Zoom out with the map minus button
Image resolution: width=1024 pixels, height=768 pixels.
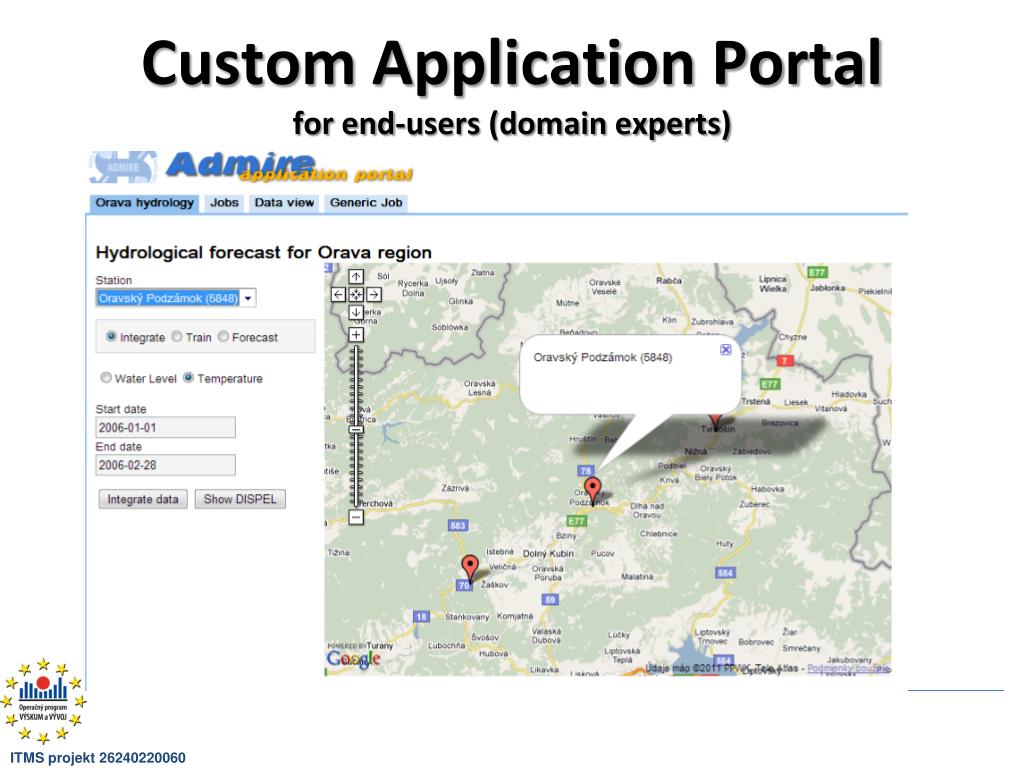click(356, 517)
